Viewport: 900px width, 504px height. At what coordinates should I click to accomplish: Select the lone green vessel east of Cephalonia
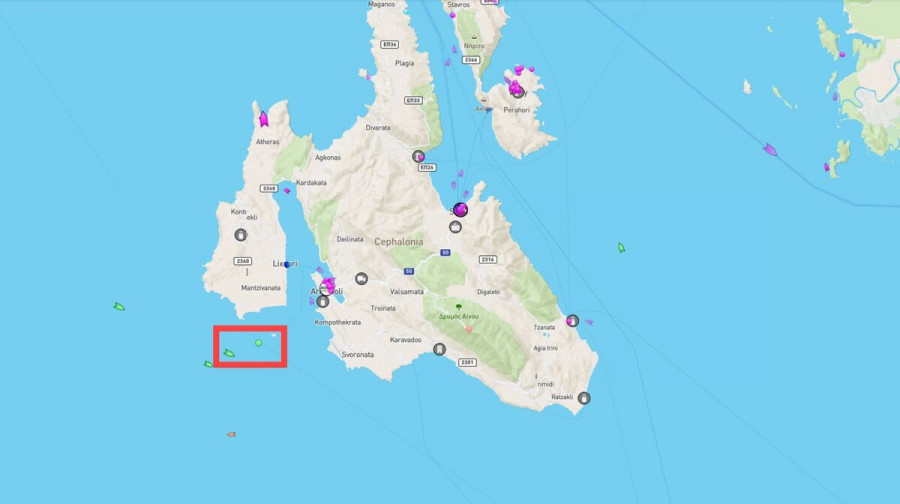(x=621, y=248)
